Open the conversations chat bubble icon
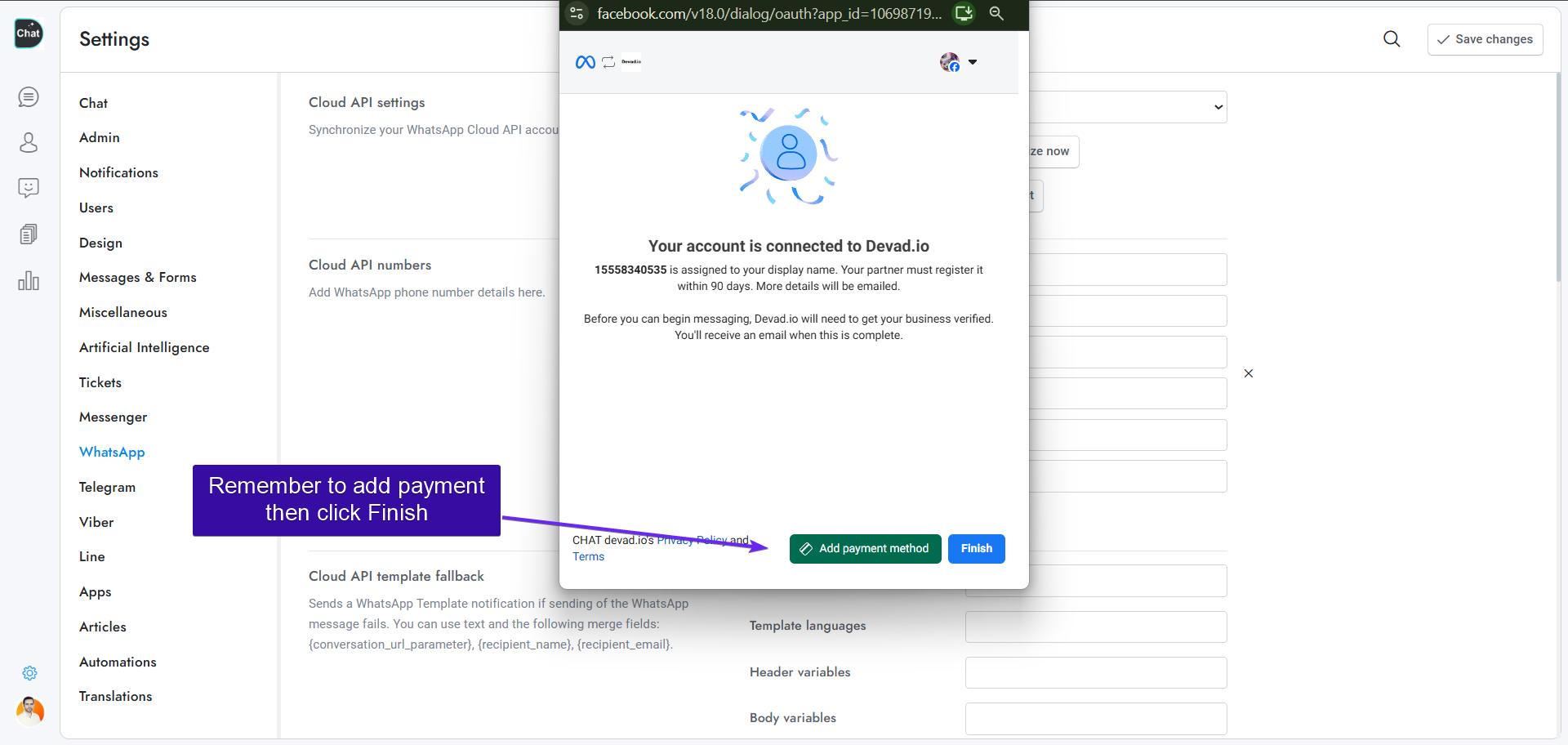The height and width of the screenshot is (745, 1568). (x=29, y=97)
